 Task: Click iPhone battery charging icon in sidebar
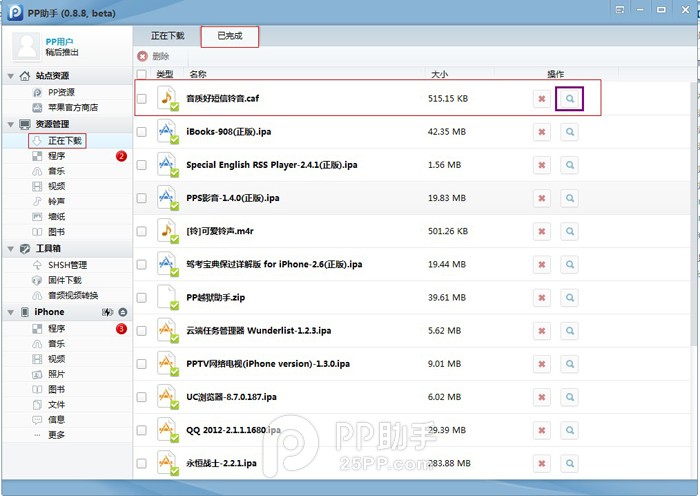point(107,313)
